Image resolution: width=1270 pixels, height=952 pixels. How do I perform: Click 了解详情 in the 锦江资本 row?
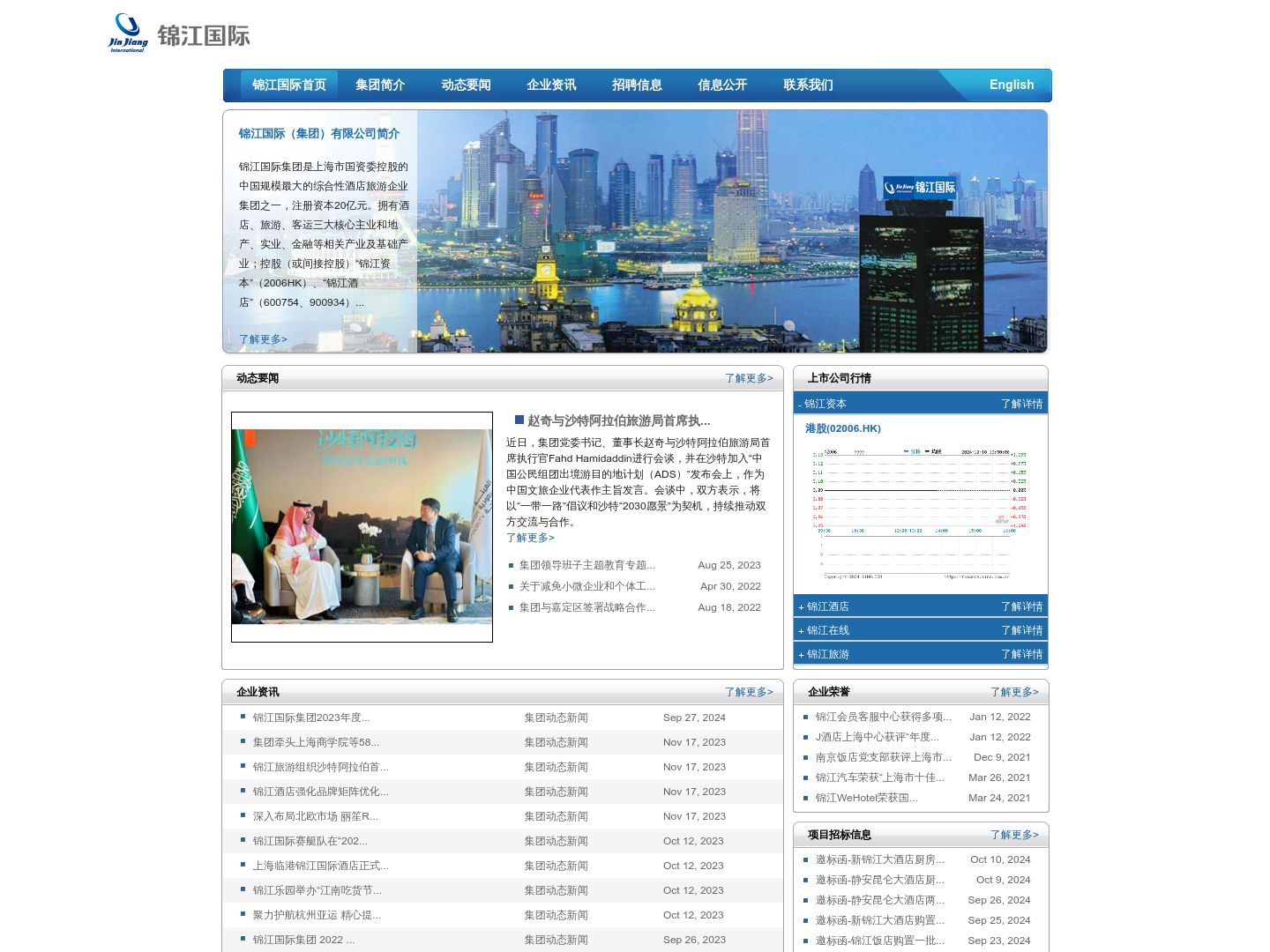[1021, 404]
